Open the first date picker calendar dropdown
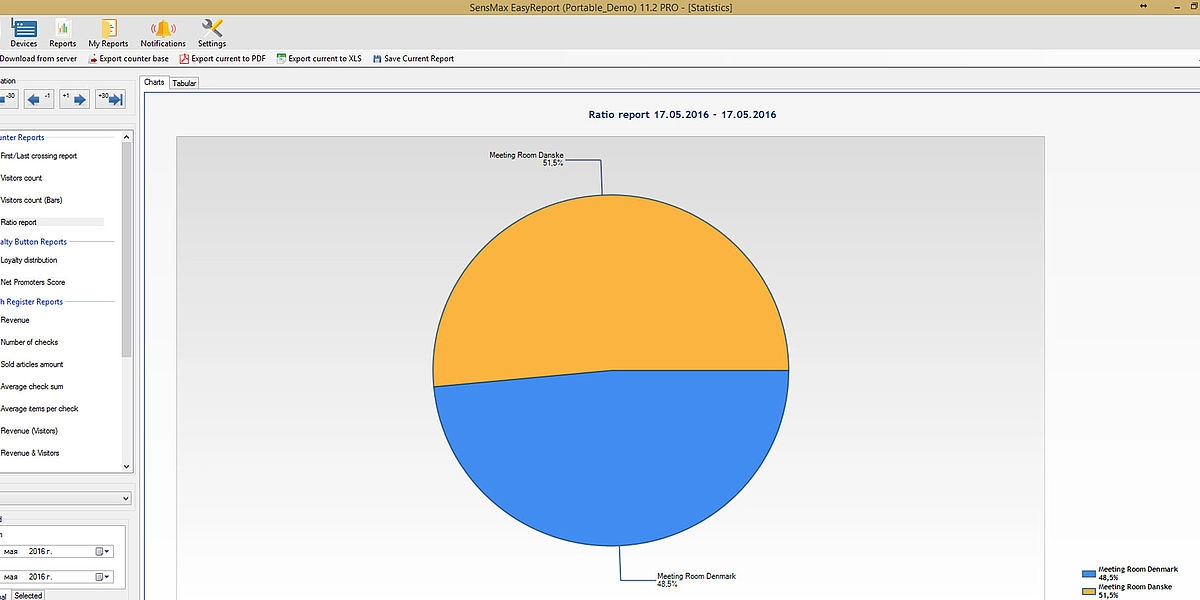 coord(103,551)
